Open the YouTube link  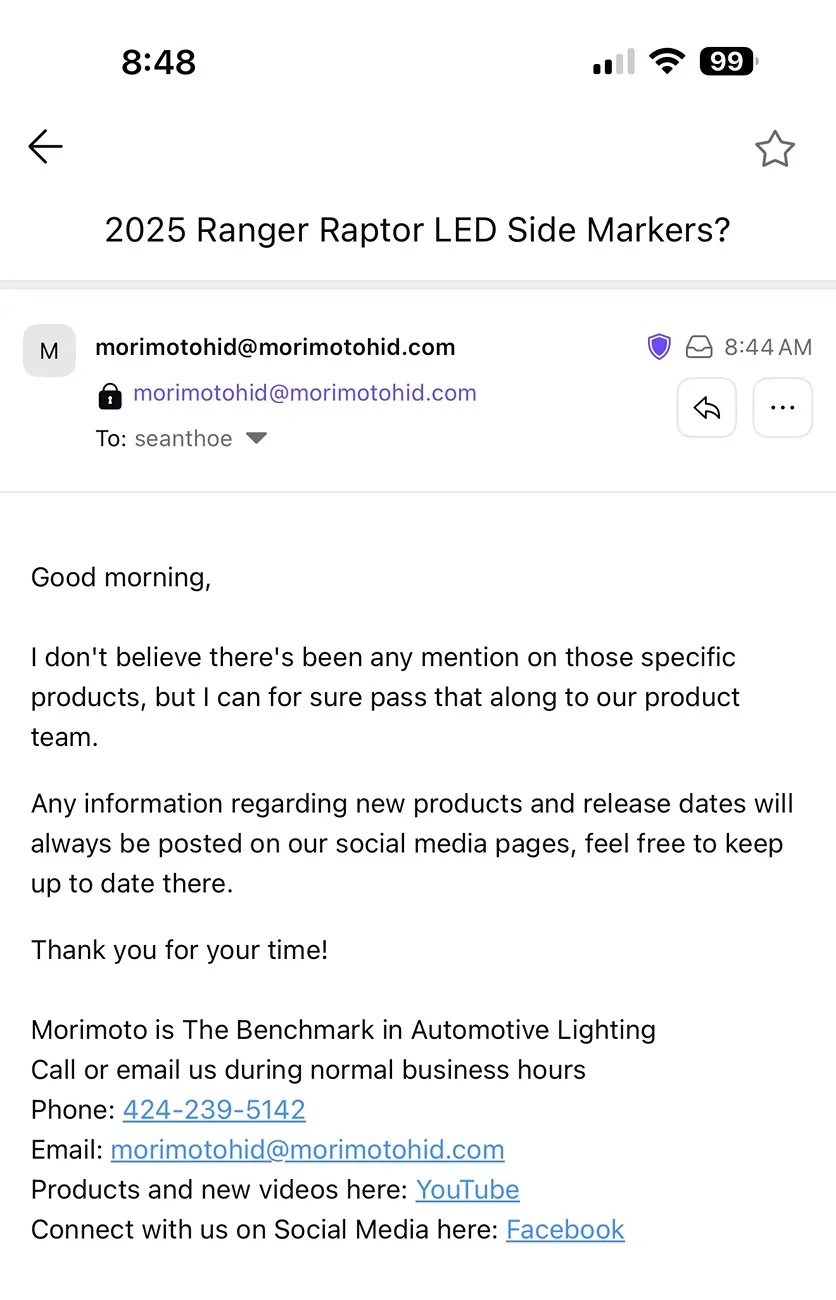[467, 1189]
